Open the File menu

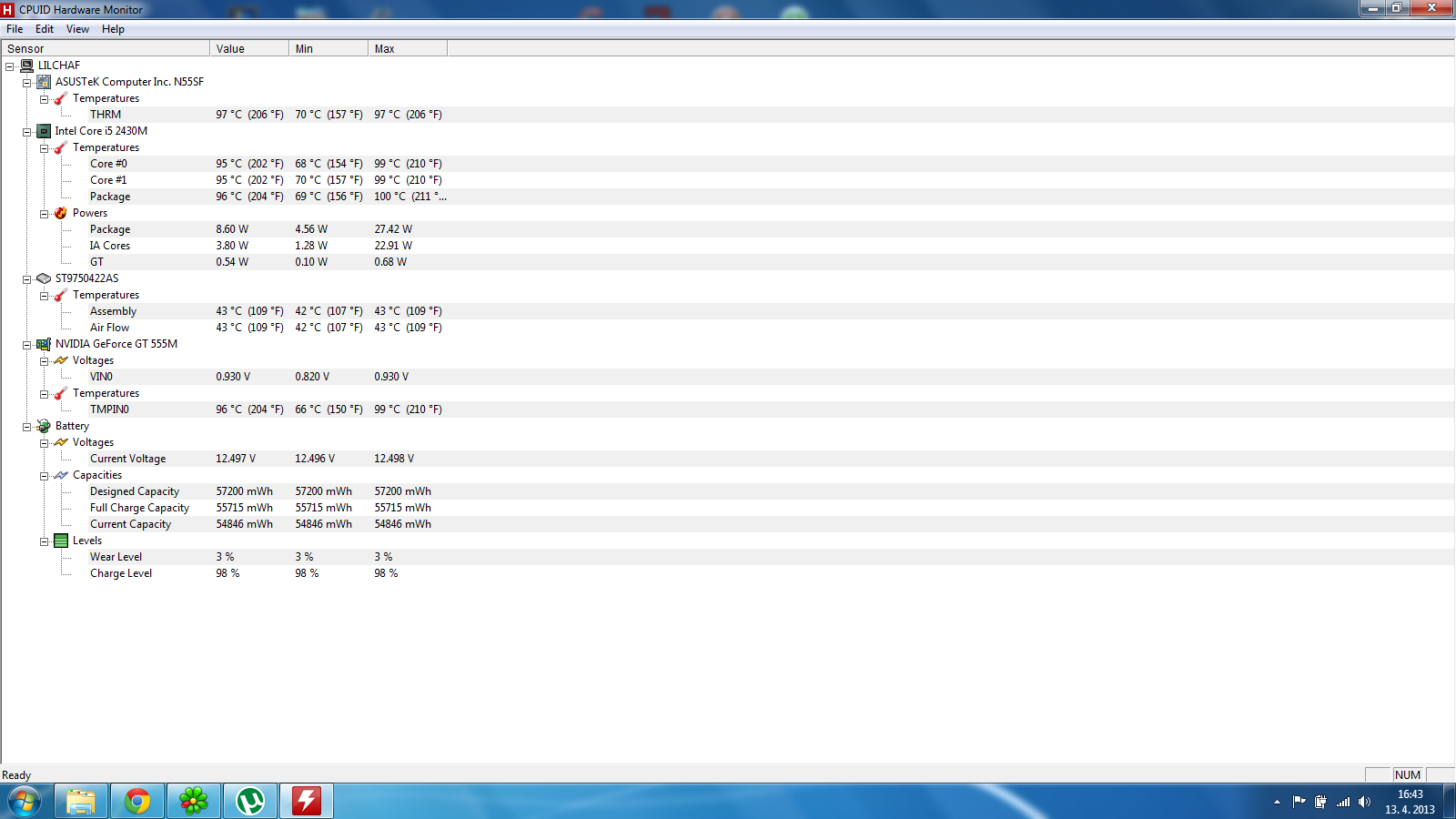coord(15,29)
